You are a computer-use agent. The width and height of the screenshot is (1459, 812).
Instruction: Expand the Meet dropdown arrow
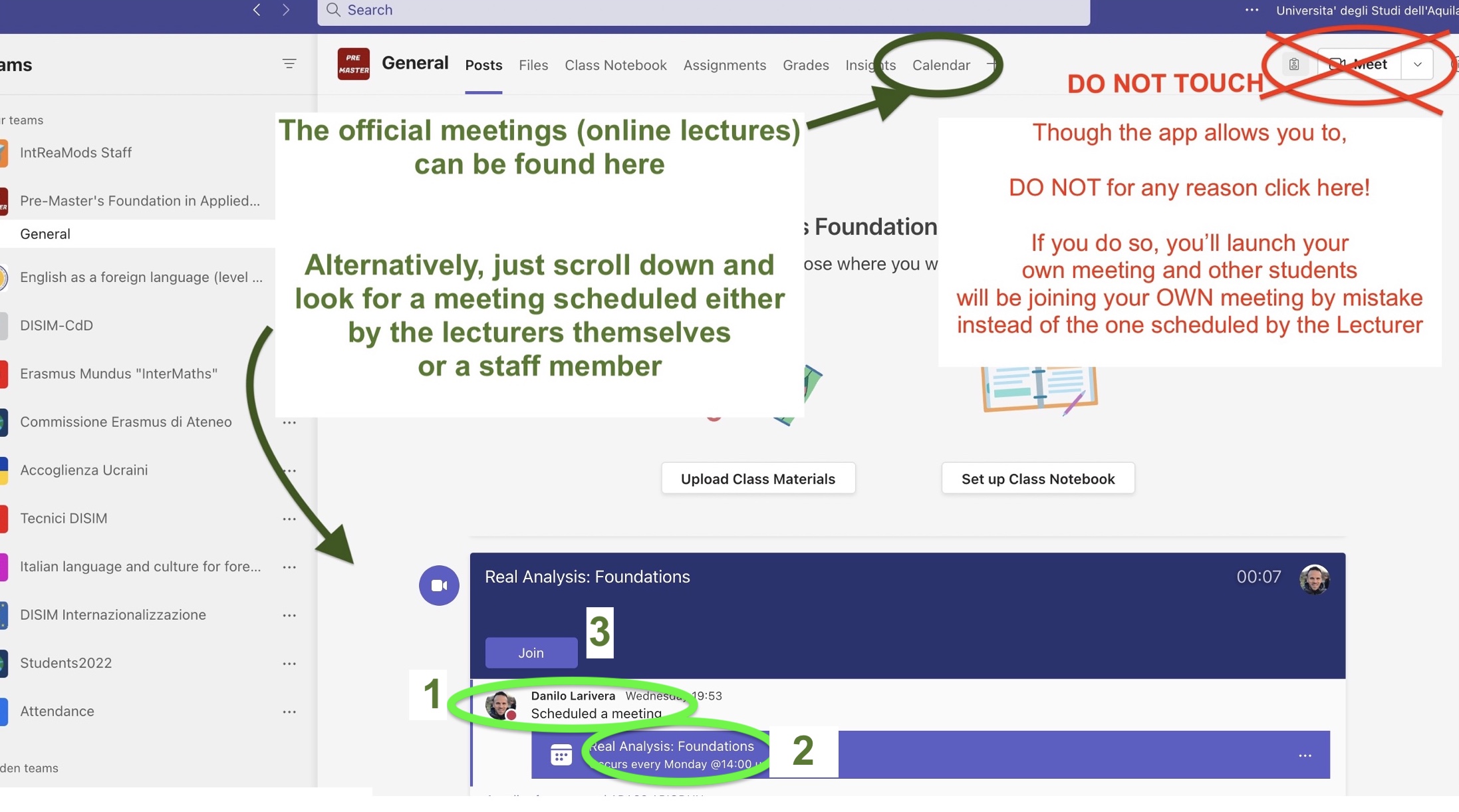1417,65
